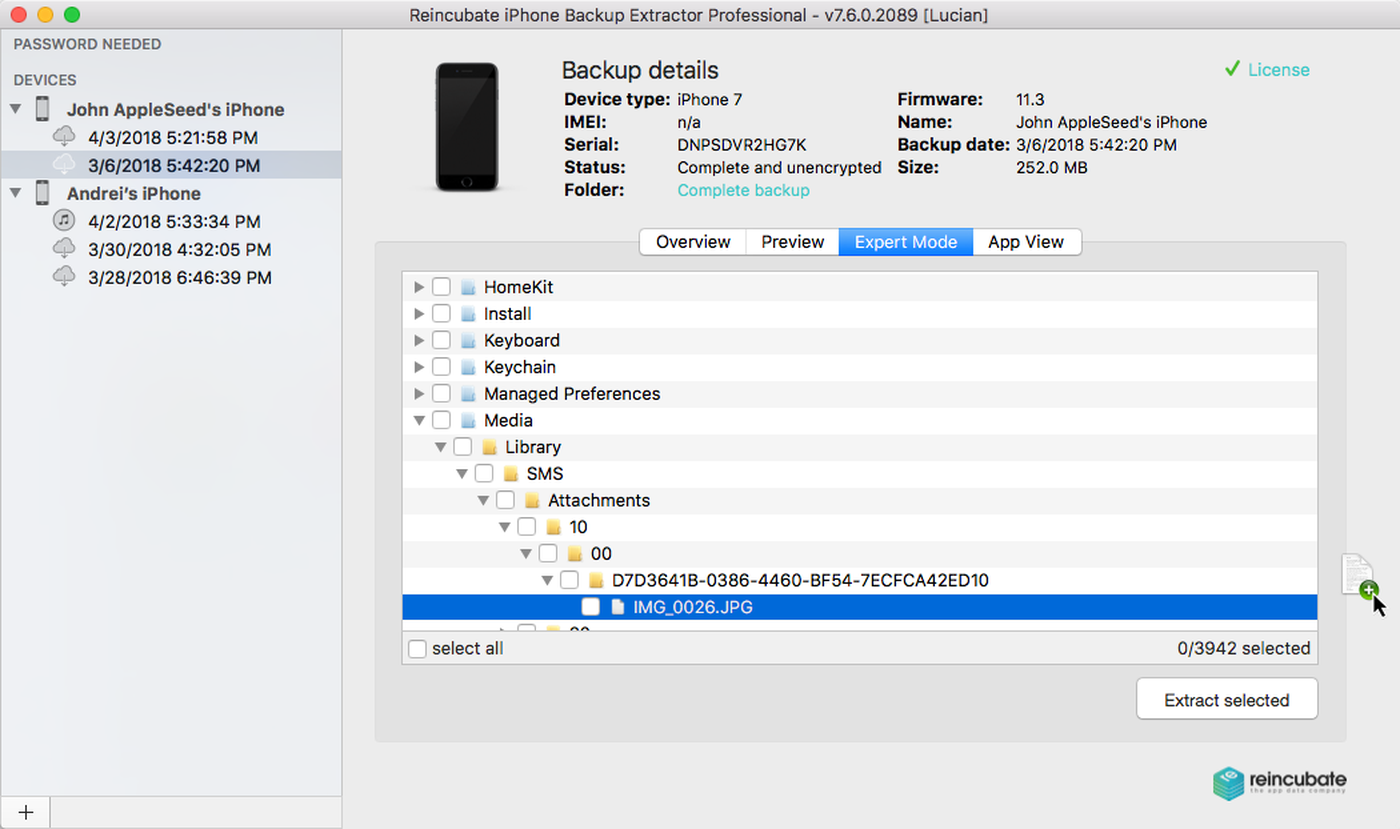This screenshot has width=1400, height=829.
Task: Click the Extract selected button
Action: click(x=1227, y=700)
